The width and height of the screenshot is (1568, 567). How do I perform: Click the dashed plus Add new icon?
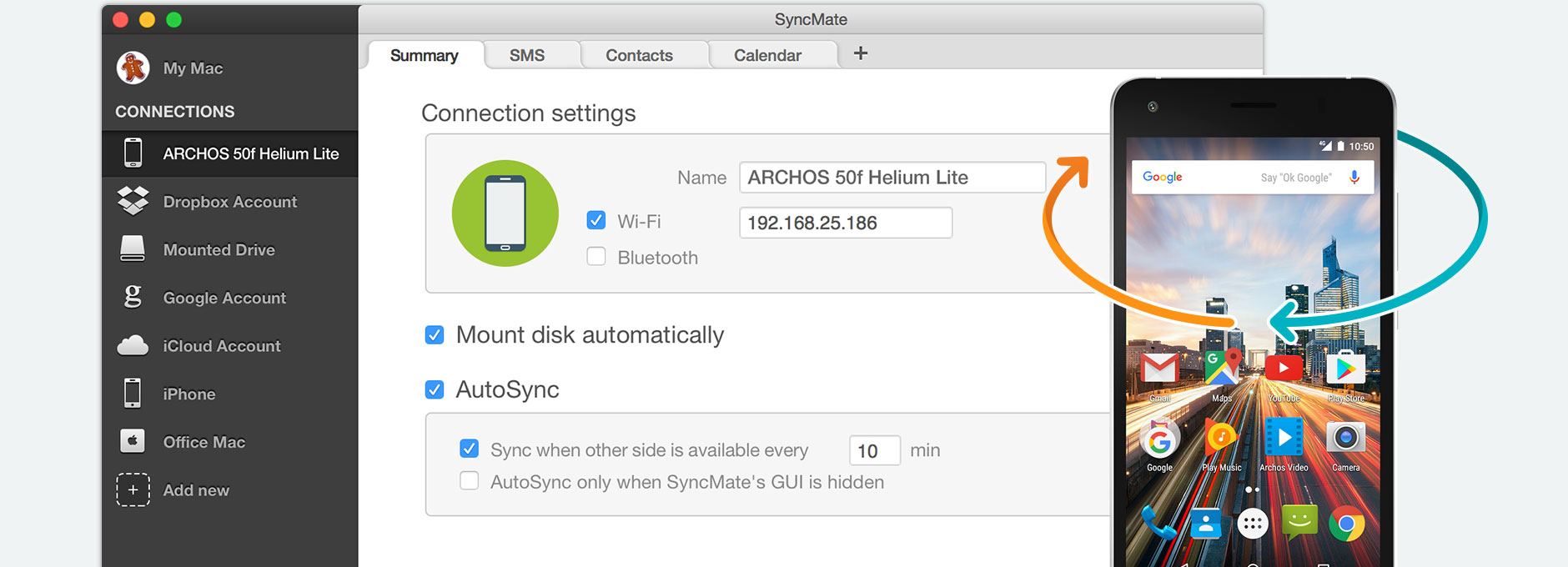[x=133, y=489]
